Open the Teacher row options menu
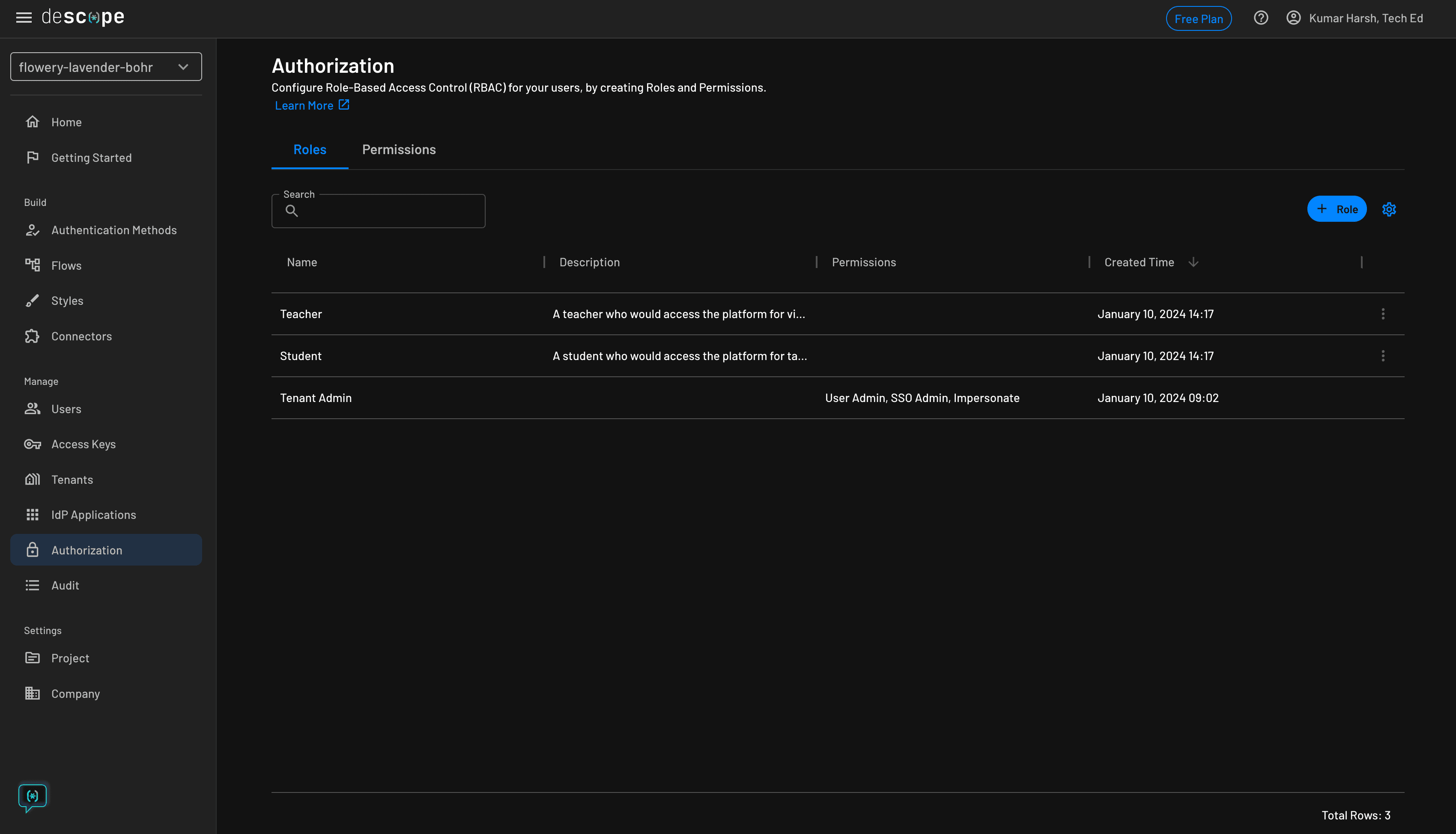This screenshot has height=834, width=1456. (x=1383, y=314)
